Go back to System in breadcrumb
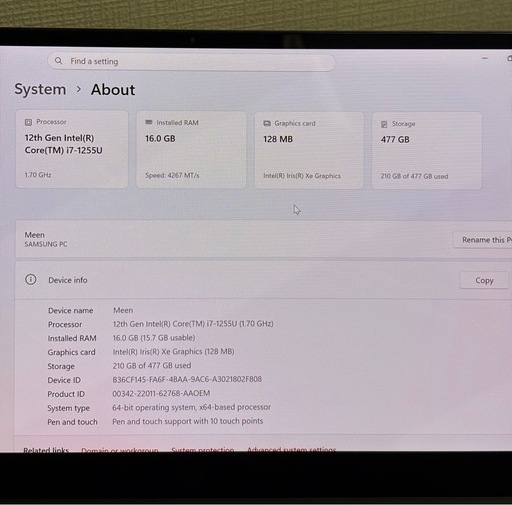Image resolution: width=512 pixels, height=505 pixels. tap(40, 89)
